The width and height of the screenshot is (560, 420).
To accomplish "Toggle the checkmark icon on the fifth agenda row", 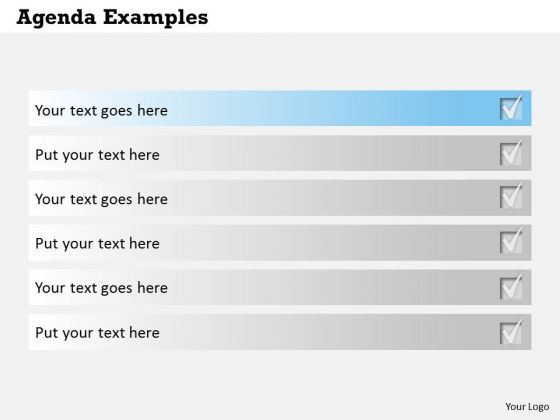I will [x=511, y=286].
